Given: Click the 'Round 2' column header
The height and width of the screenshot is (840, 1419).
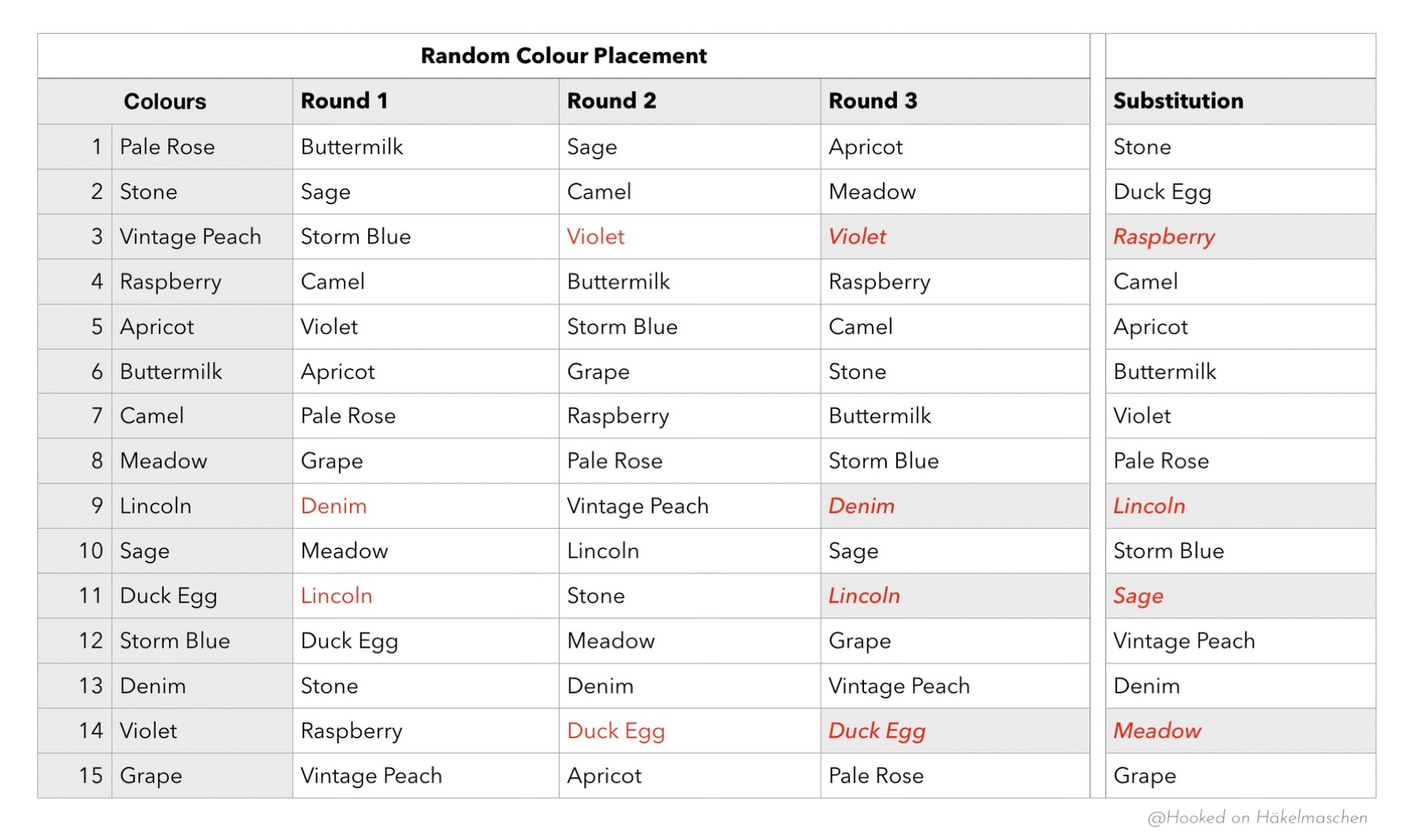Looking at the screenshot, I should [611, 101].
